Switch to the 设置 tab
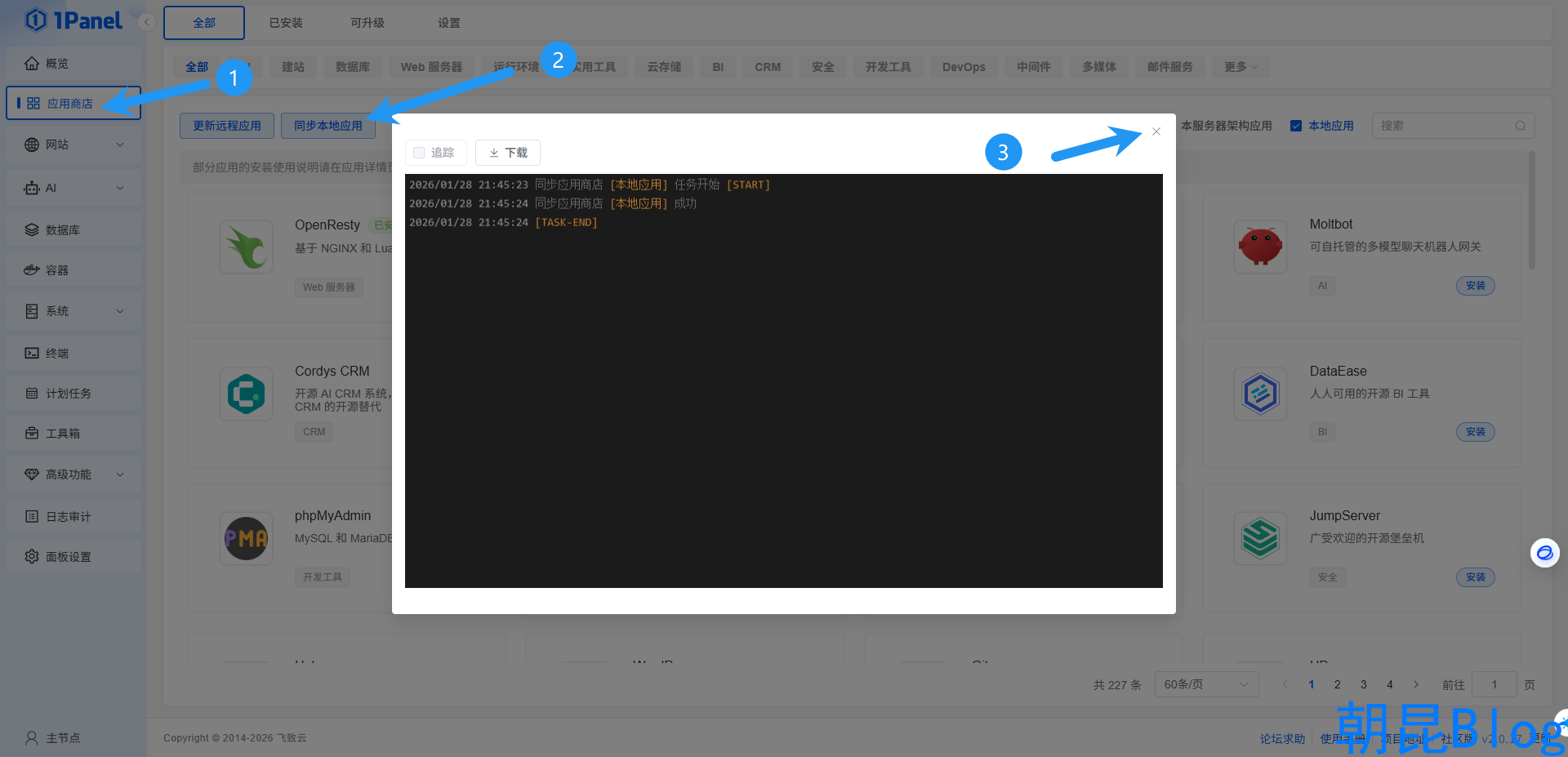This screenshot has height=757, width=1568. click(x=449, y=23)
